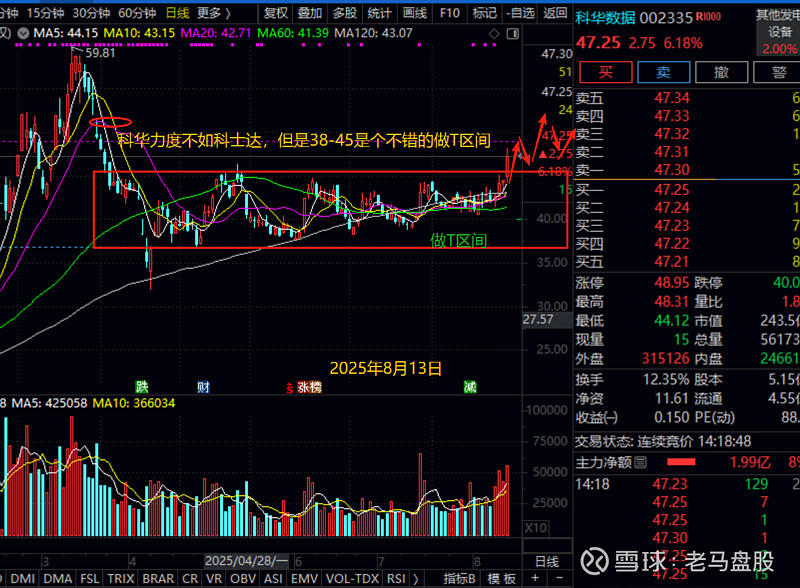This screenshot has width=800, height=588.
Task: Click the 换手 value 12.35%
Action: tap(666, 380)
